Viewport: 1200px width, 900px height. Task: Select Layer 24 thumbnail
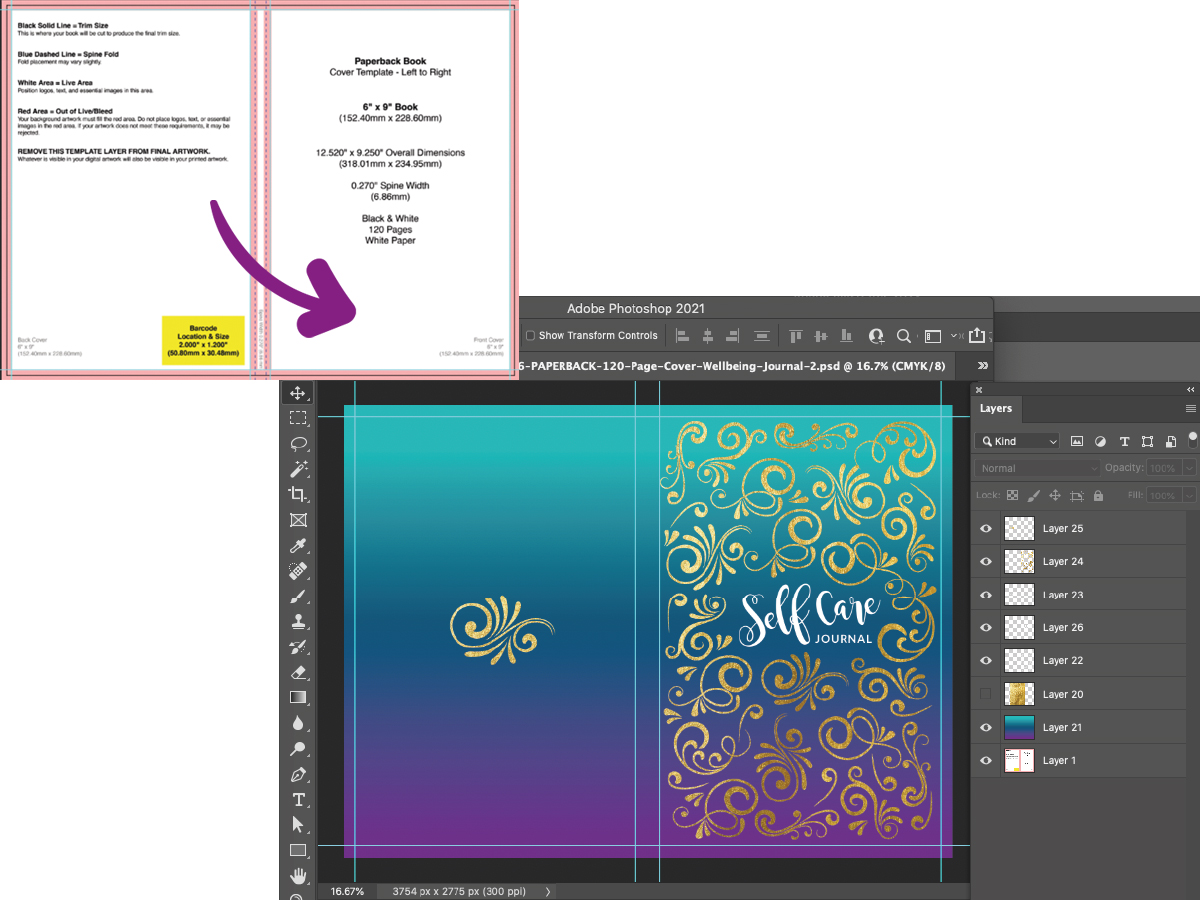pyautogui.click(x=1018, y=561)
